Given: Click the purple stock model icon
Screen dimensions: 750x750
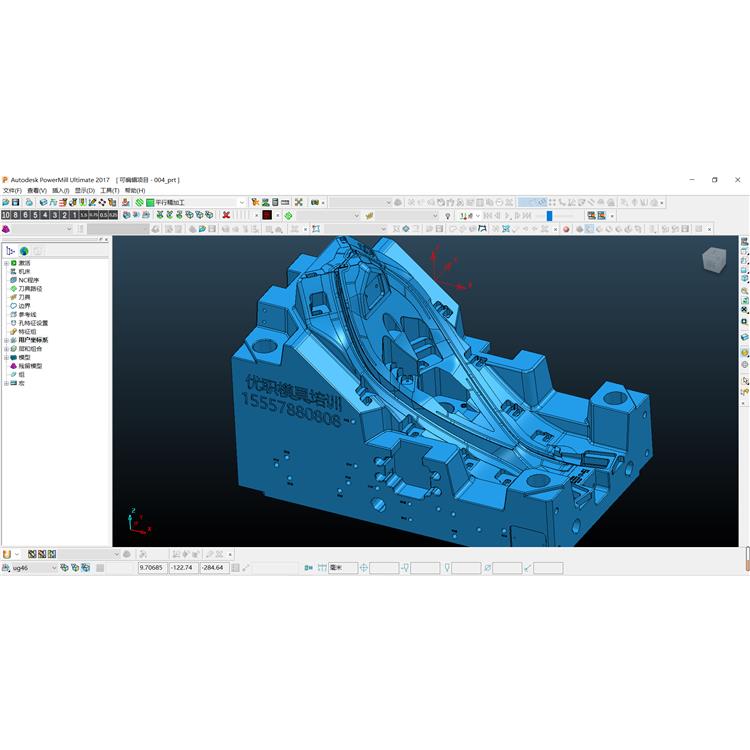Looking at the screenshot, I should pos(6,229).
